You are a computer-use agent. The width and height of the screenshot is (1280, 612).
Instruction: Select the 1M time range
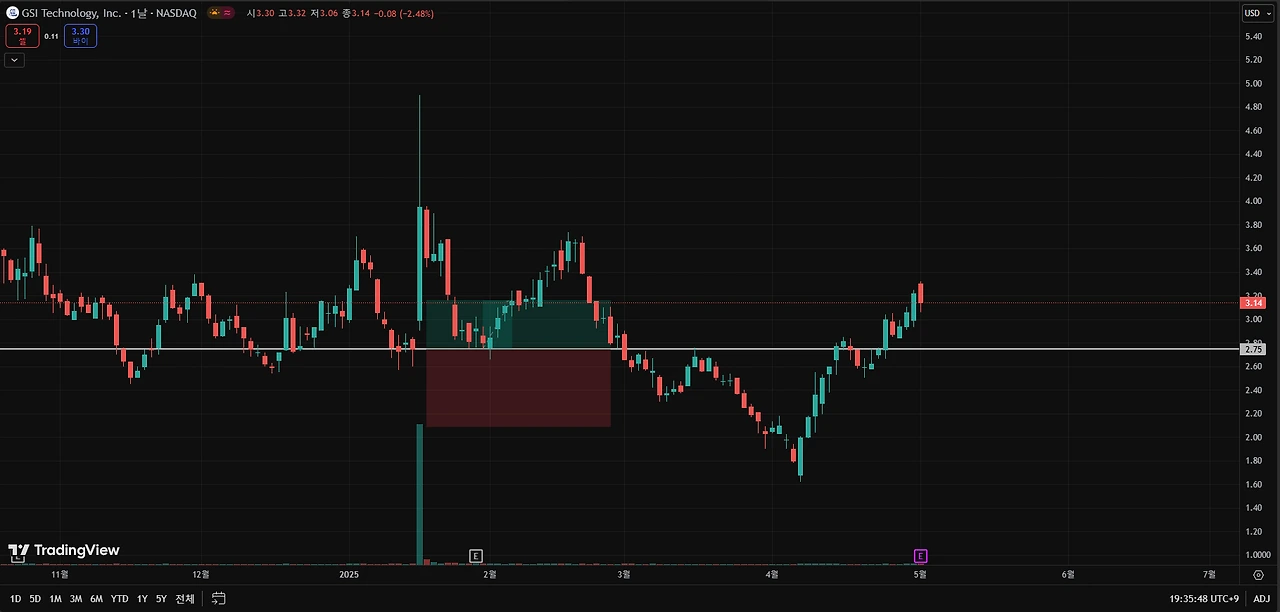click(x=55, y=599)
